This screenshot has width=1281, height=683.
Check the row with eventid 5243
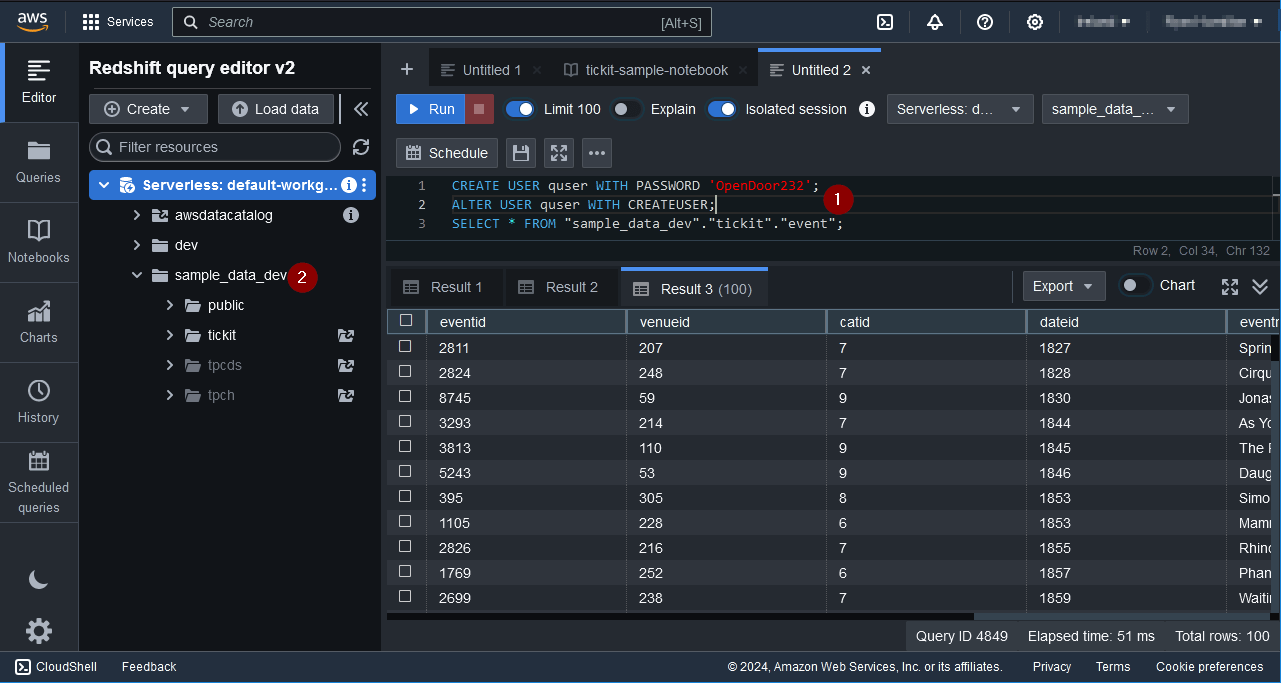[405, 472]
